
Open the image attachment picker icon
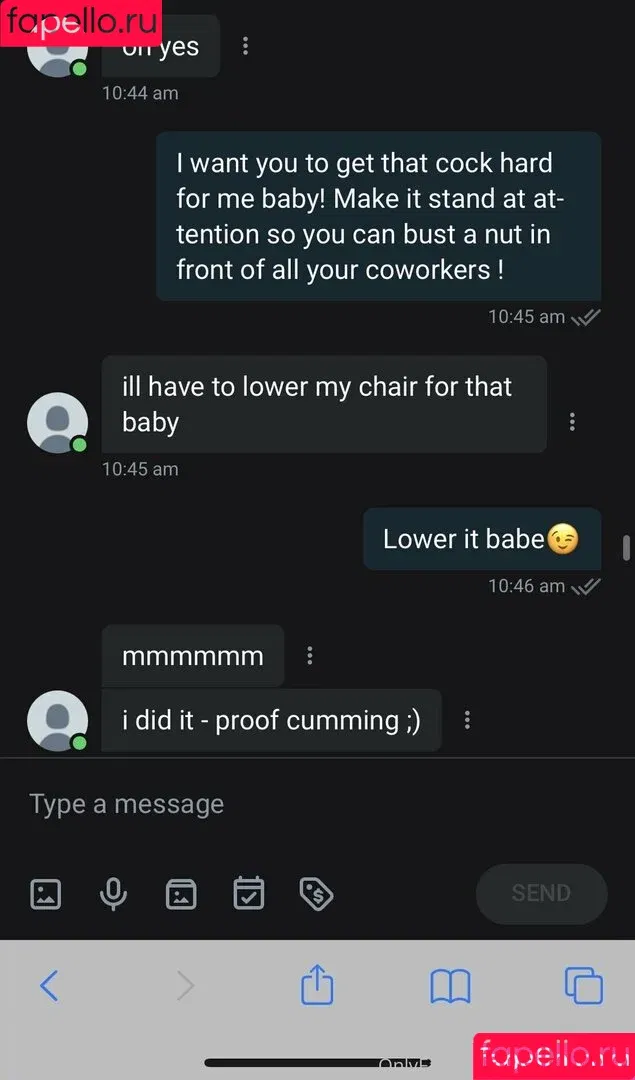[x=46, y=894]
